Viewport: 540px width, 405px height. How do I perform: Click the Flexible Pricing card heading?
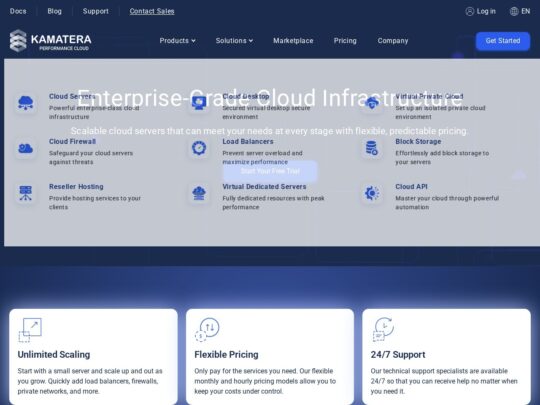click(226, 354)
